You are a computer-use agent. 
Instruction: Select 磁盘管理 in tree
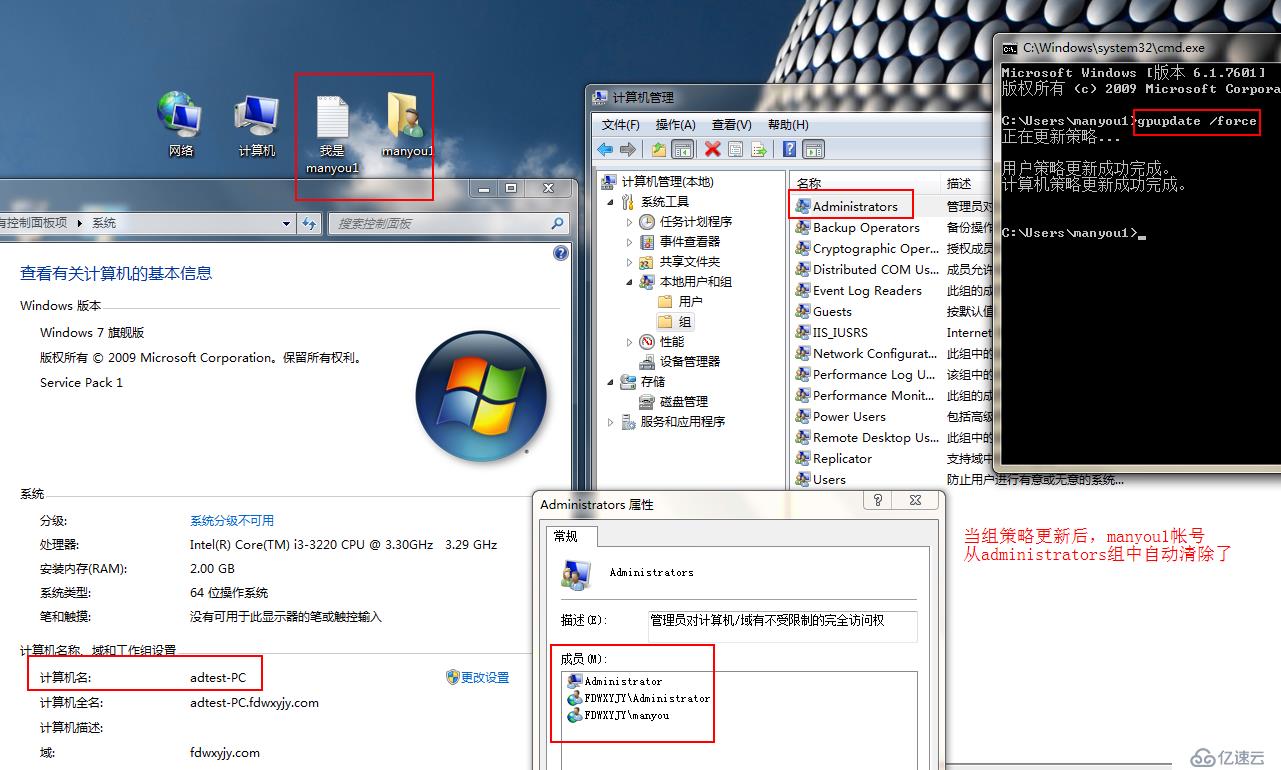[x=673, y=402]
